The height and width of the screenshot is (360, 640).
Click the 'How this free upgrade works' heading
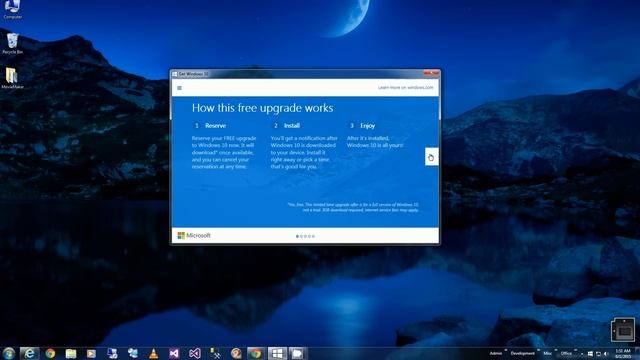click(x=262, y=108)
